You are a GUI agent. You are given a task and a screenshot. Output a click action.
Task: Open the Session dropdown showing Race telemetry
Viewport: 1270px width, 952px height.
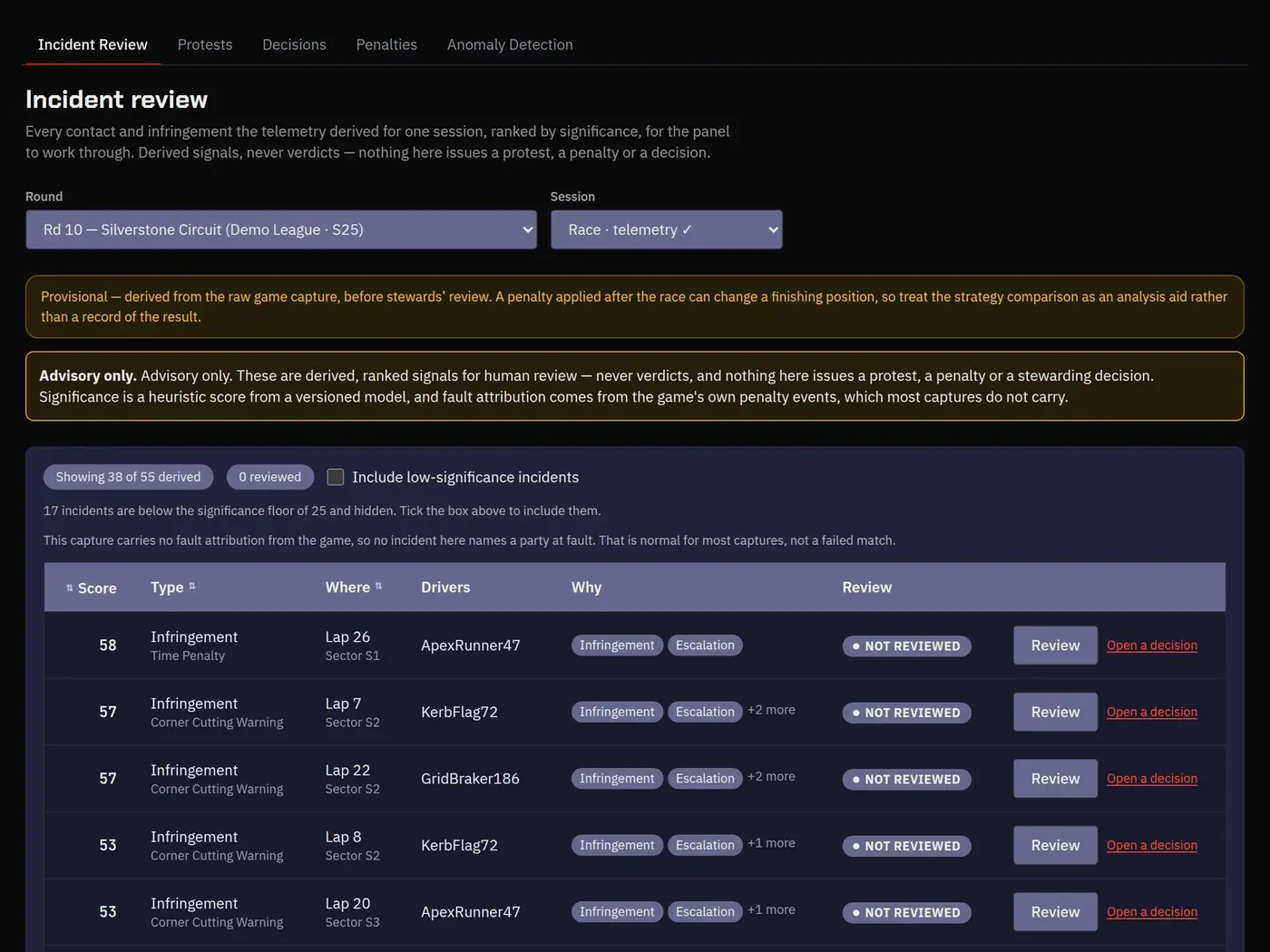[667, 229]
